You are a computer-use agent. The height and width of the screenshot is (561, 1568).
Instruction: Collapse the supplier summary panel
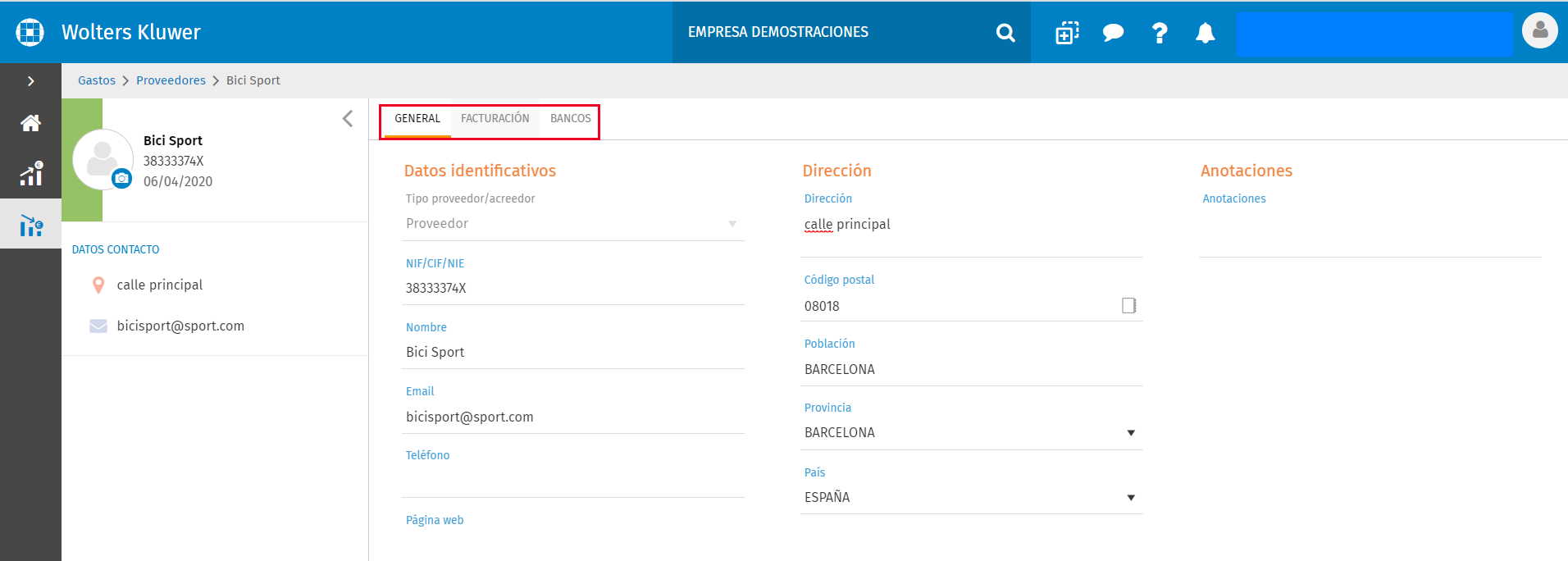pos(348,119)
